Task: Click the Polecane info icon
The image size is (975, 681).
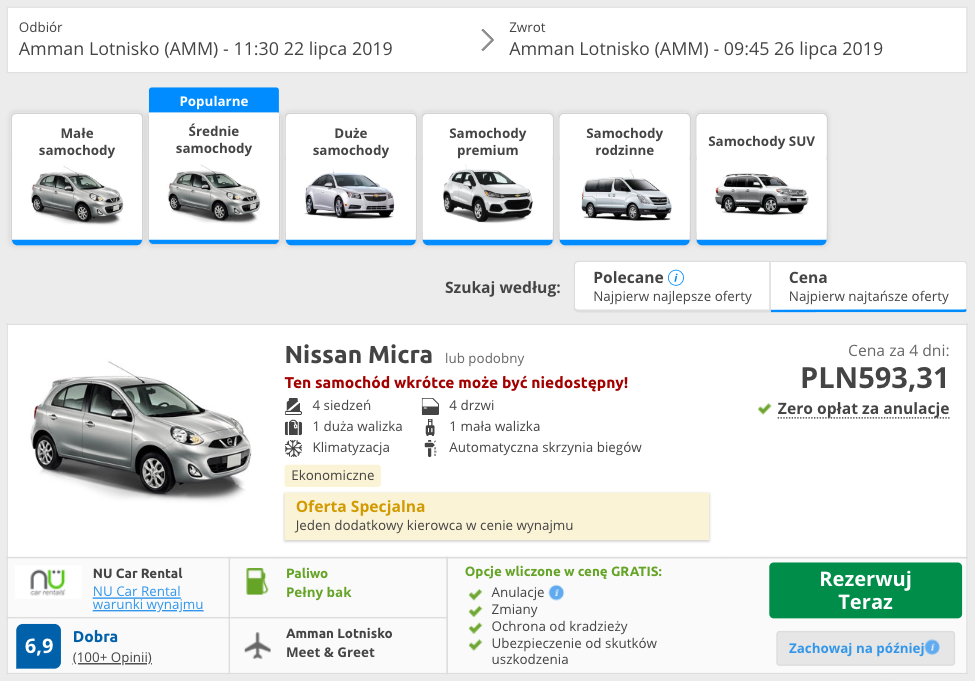Action: click(x=676, y=277)
